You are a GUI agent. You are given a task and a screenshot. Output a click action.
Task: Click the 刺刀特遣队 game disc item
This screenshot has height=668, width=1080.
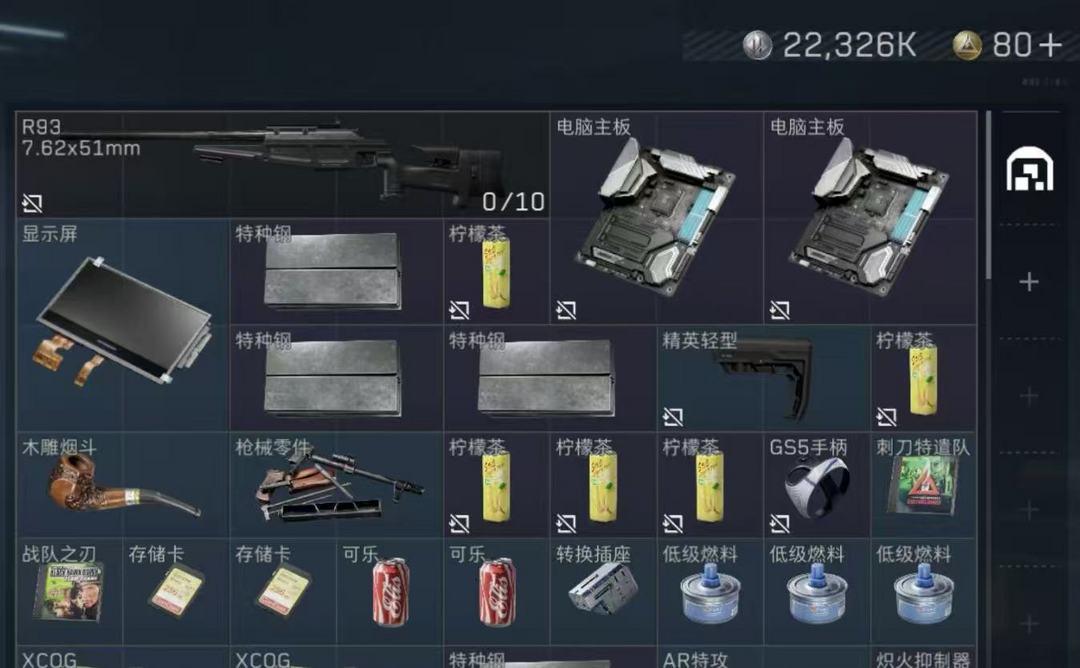click(923, 485)
